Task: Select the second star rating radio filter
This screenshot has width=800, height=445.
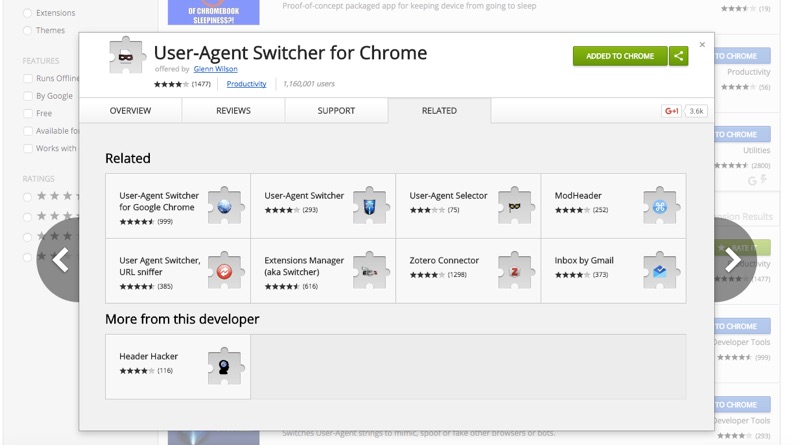Action: [x=28, y=217]
